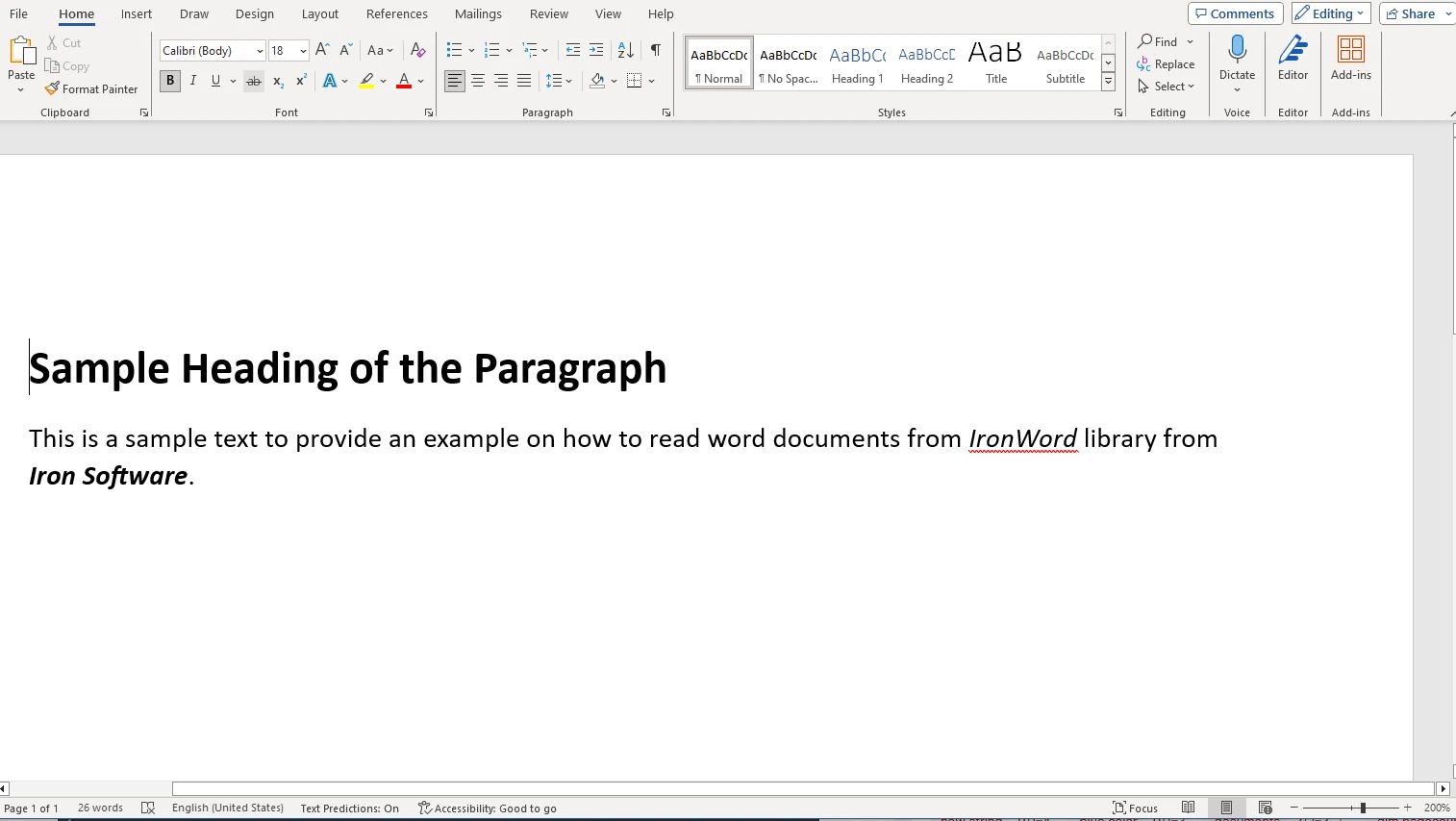Open the Editor proofing tool
The image size is (1456, 821).
[x=1293, y=58]
